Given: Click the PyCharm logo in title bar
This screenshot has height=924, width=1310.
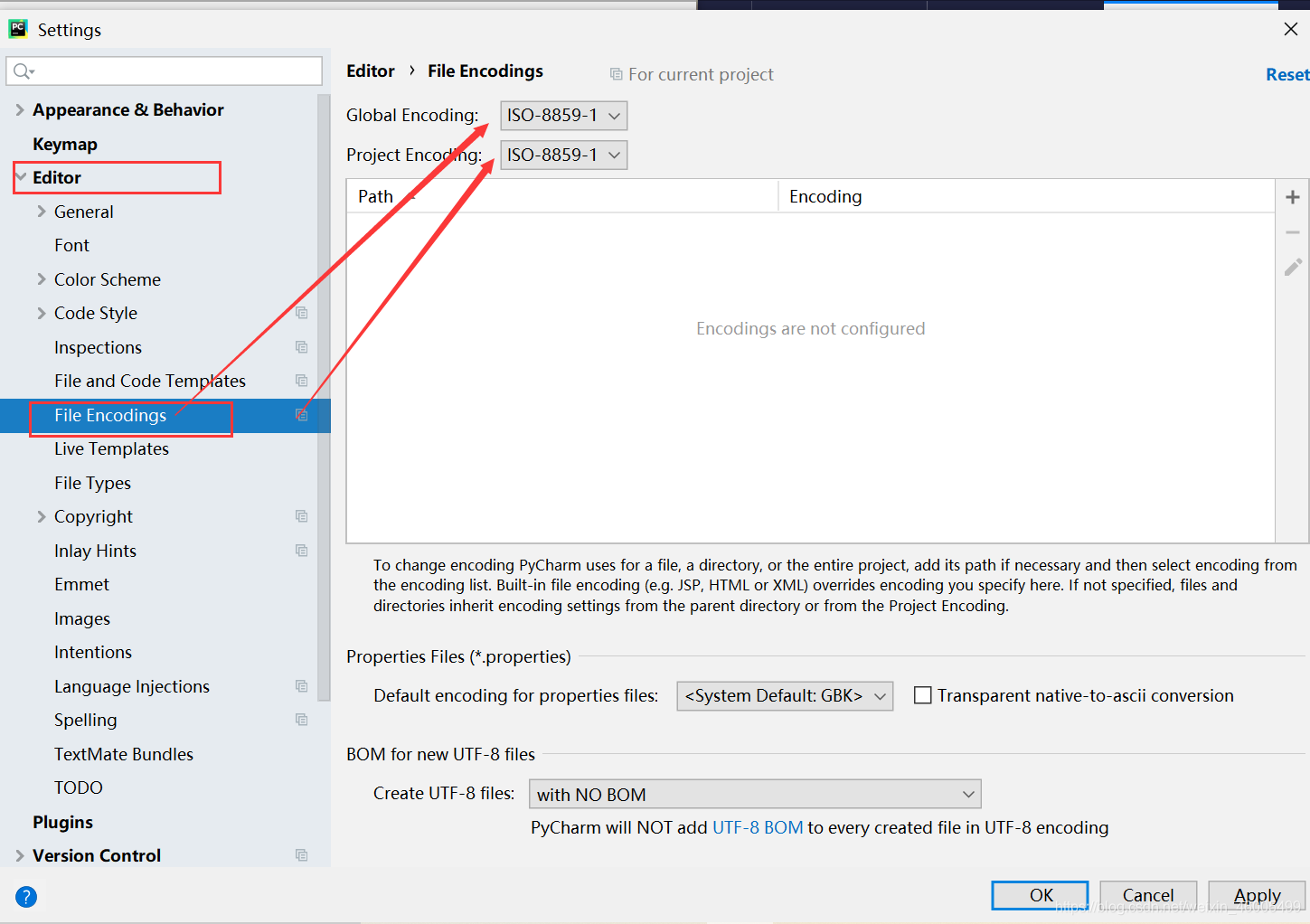Looking at the screenshot, I should 18,29.
